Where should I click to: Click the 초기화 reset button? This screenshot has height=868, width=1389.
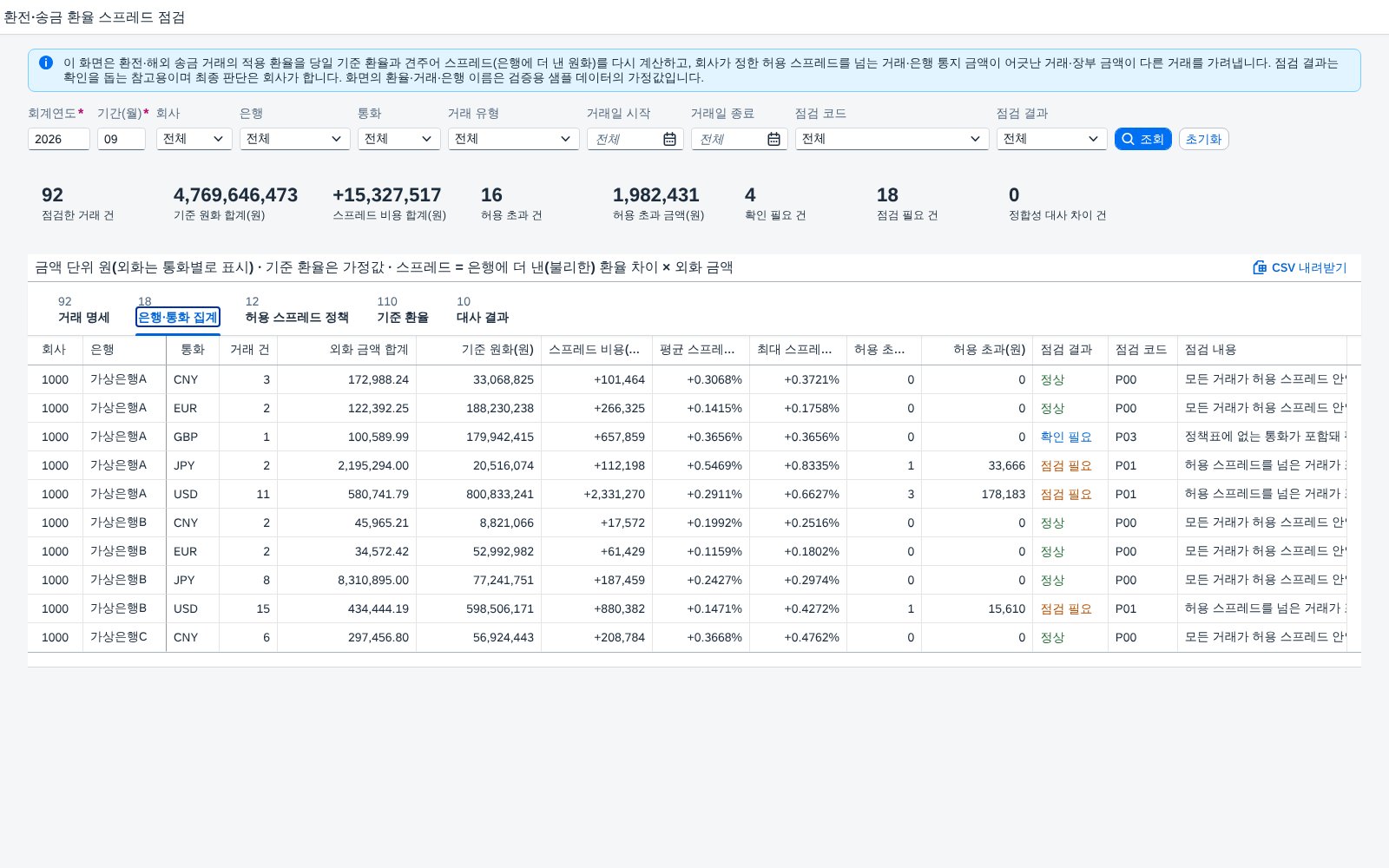pyautogui.click(x=1203, y=139)
